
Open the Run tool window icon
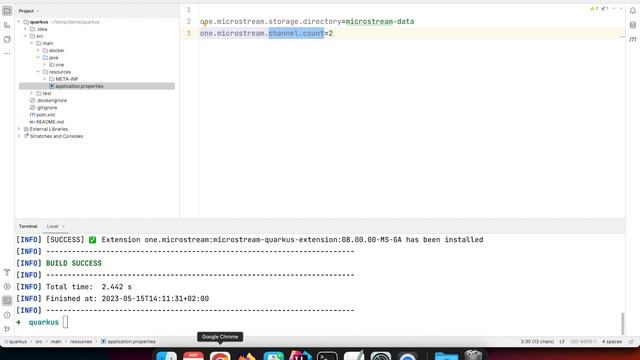7,287
